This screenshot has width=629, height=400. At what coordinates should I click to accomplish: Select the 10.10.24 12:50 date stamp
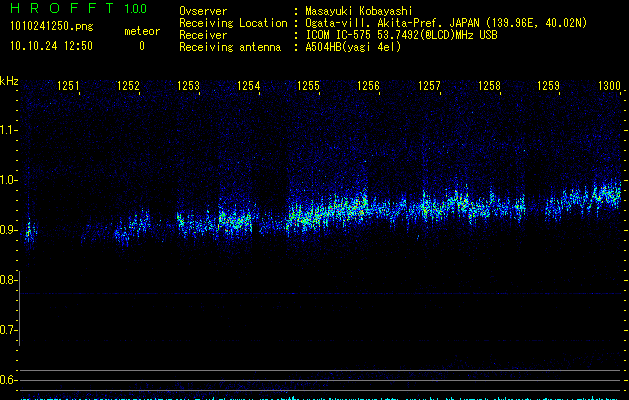tap(50, 46)
